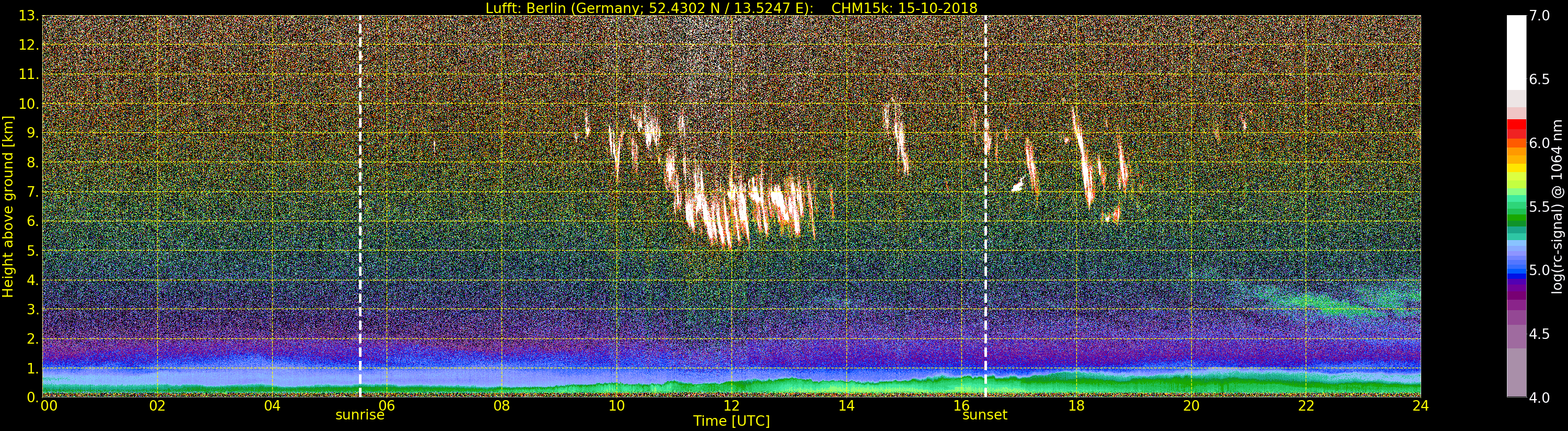Click the 5 km height axis tick
The height and width of the screenshot is (431, 1568).
33,251
